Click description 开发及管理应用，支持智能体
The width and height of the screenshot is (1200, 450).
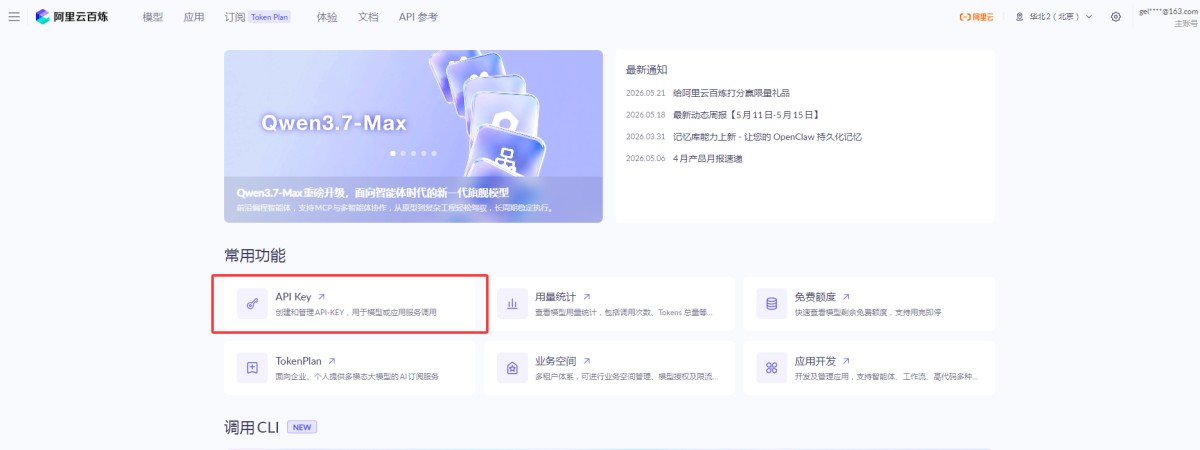click(886, 377)
